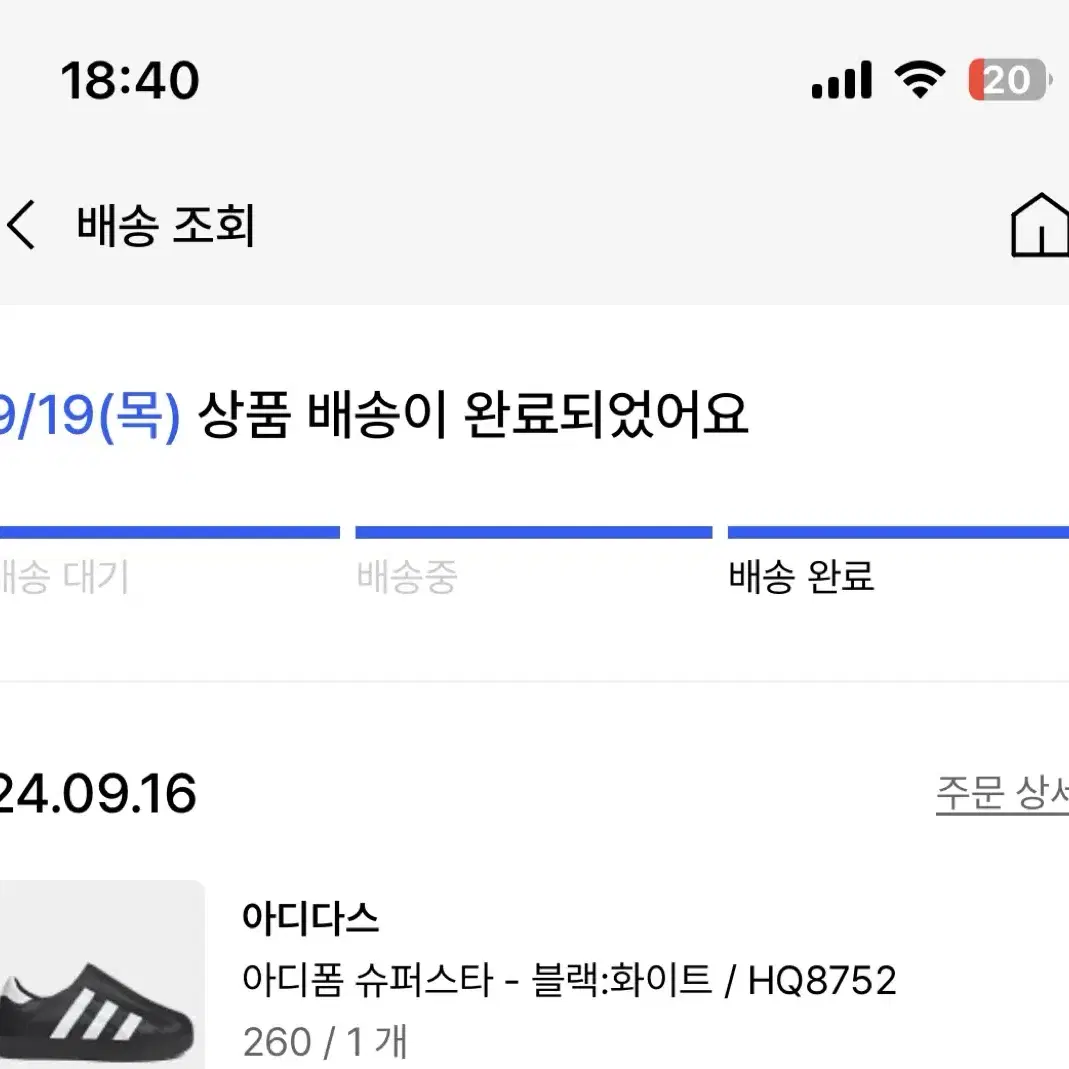Open the Adidas shoe product thumbnail
The image size is (1069, 1069).
(x=102, y=975)
